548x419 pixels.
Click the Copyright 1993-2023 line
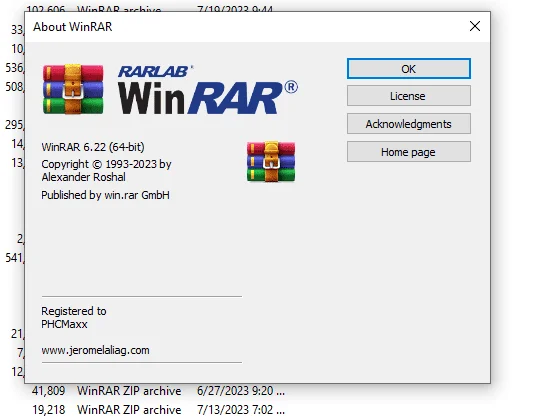pos(106,164)
